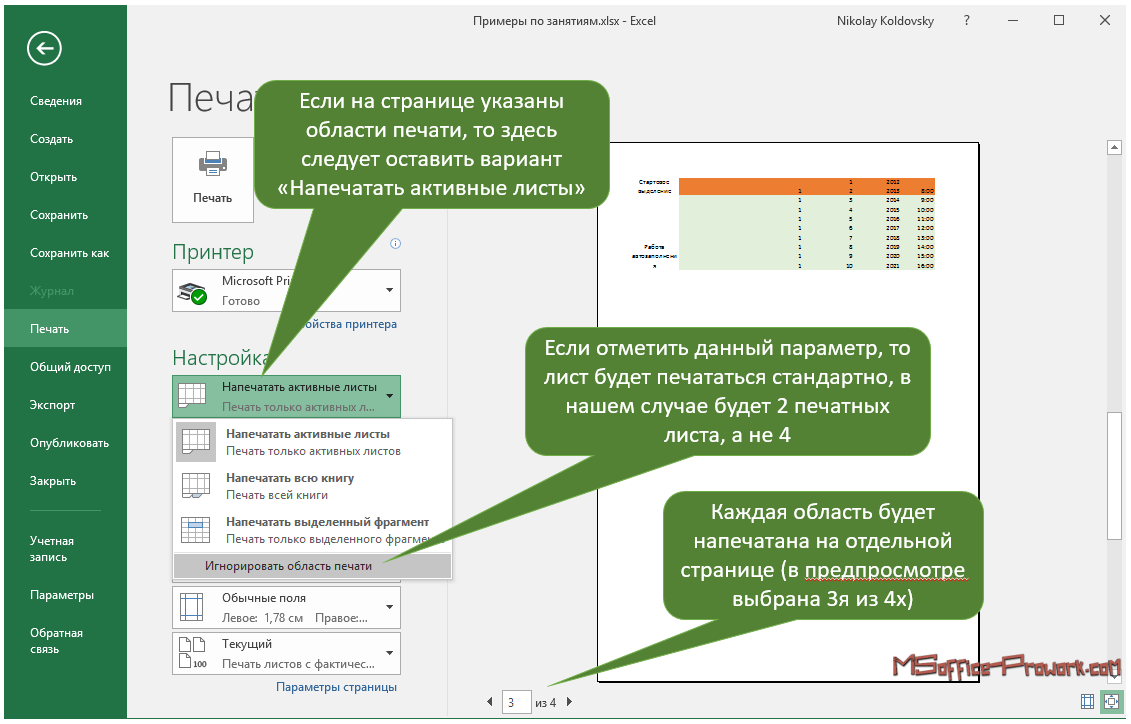Go to previous preview page arrow
This screenshot has height=724, width=1131.
pos(490,702)
